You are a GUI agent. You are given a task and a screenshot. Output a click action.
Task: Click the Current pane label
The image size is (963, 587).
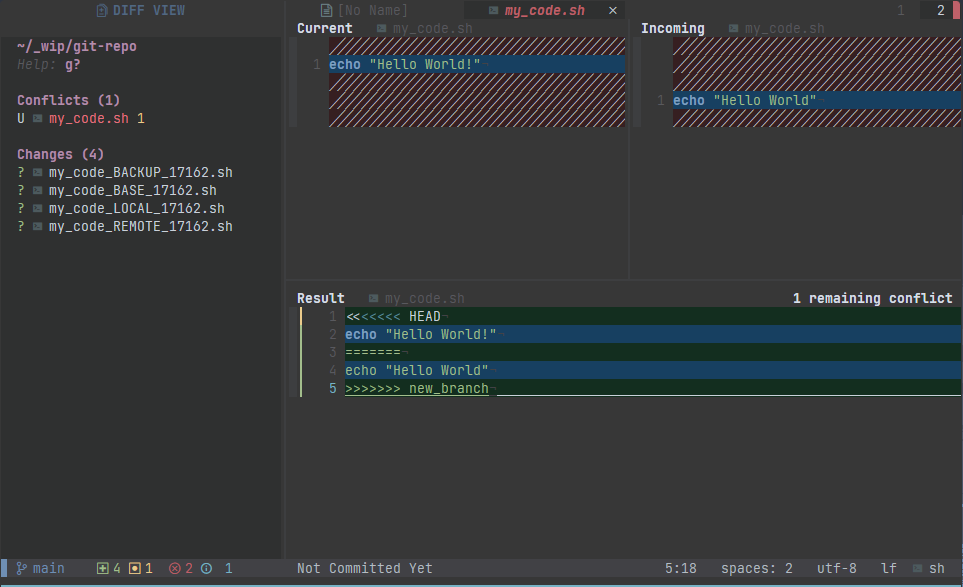pos(324,28)
